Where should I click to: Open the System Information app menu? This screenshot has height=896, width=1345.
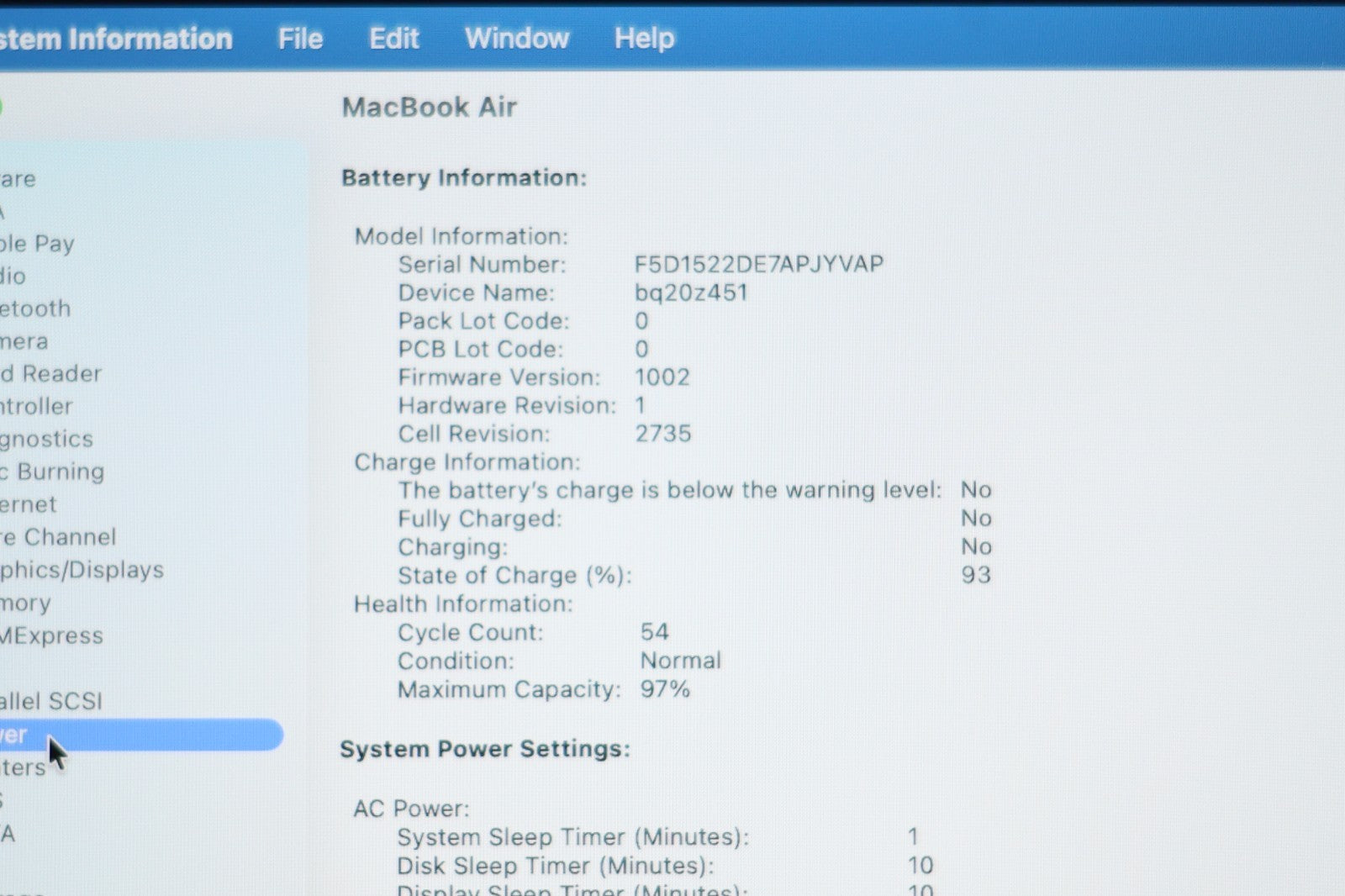click(x=116, y=39)
